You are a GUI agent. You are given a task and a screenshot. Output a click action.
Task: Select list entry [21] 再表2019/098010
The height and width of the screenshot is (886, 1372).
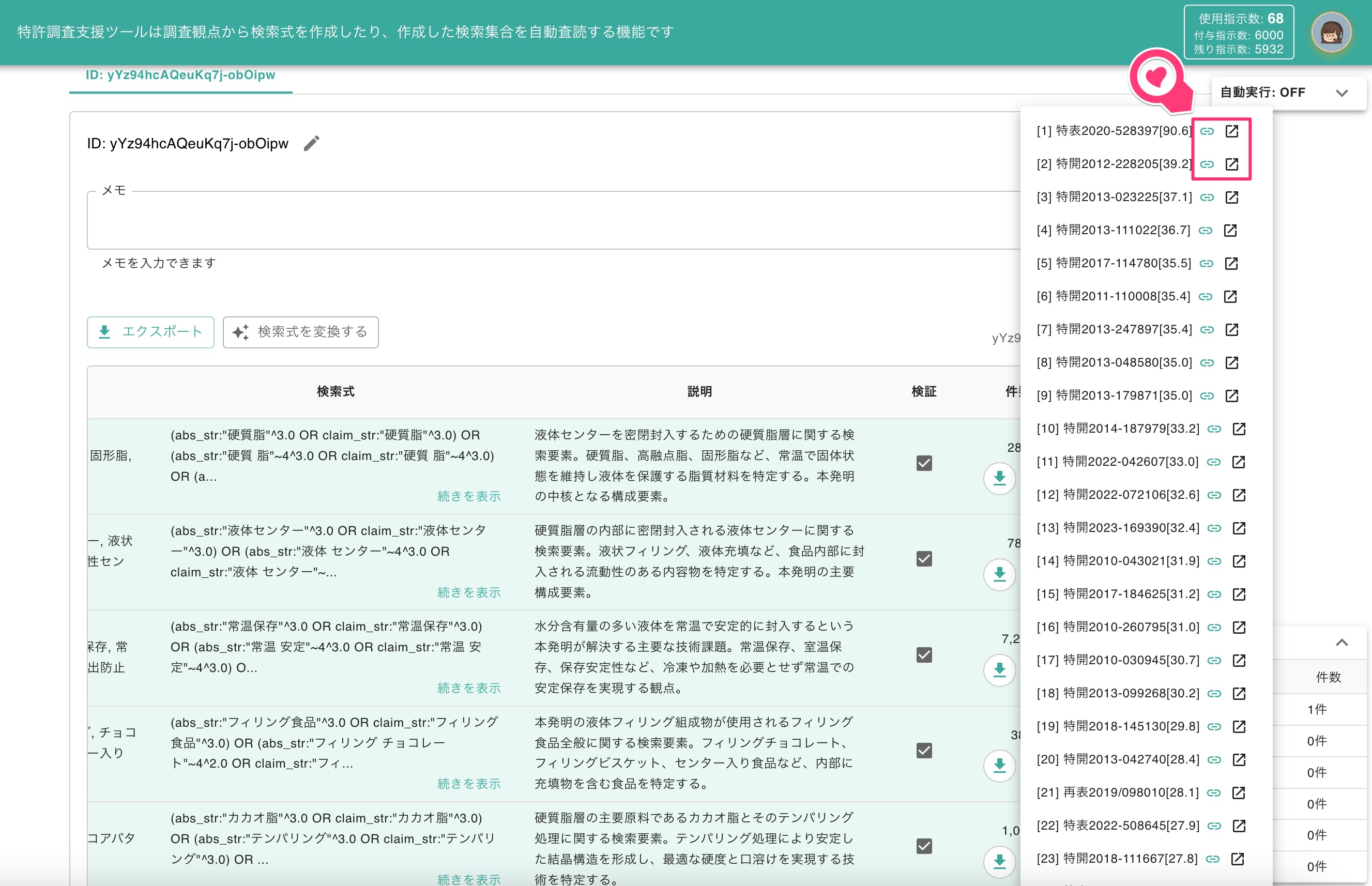1118,793
